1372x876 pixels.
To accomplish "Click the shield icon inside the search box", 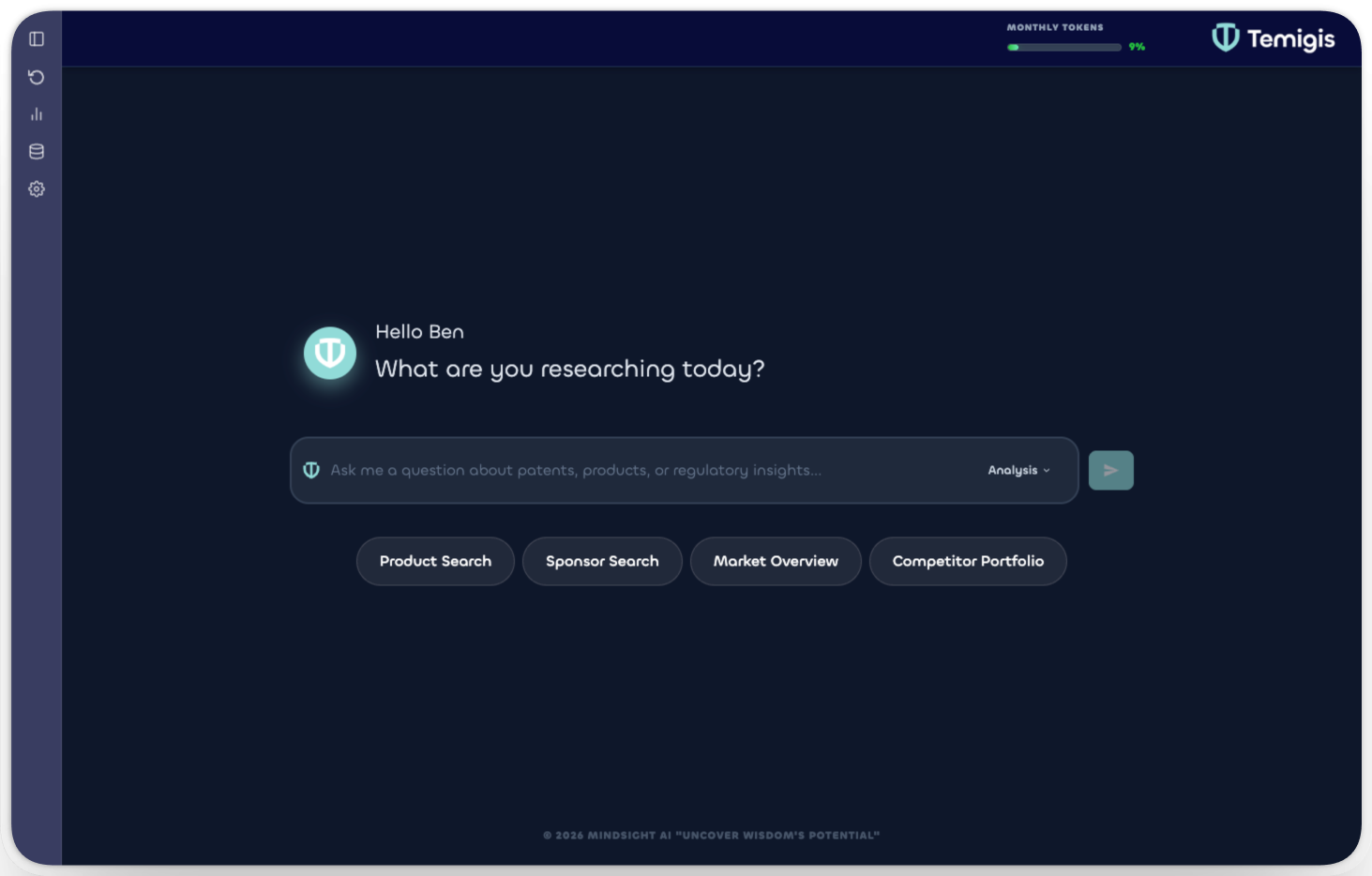I will (311, 470).
